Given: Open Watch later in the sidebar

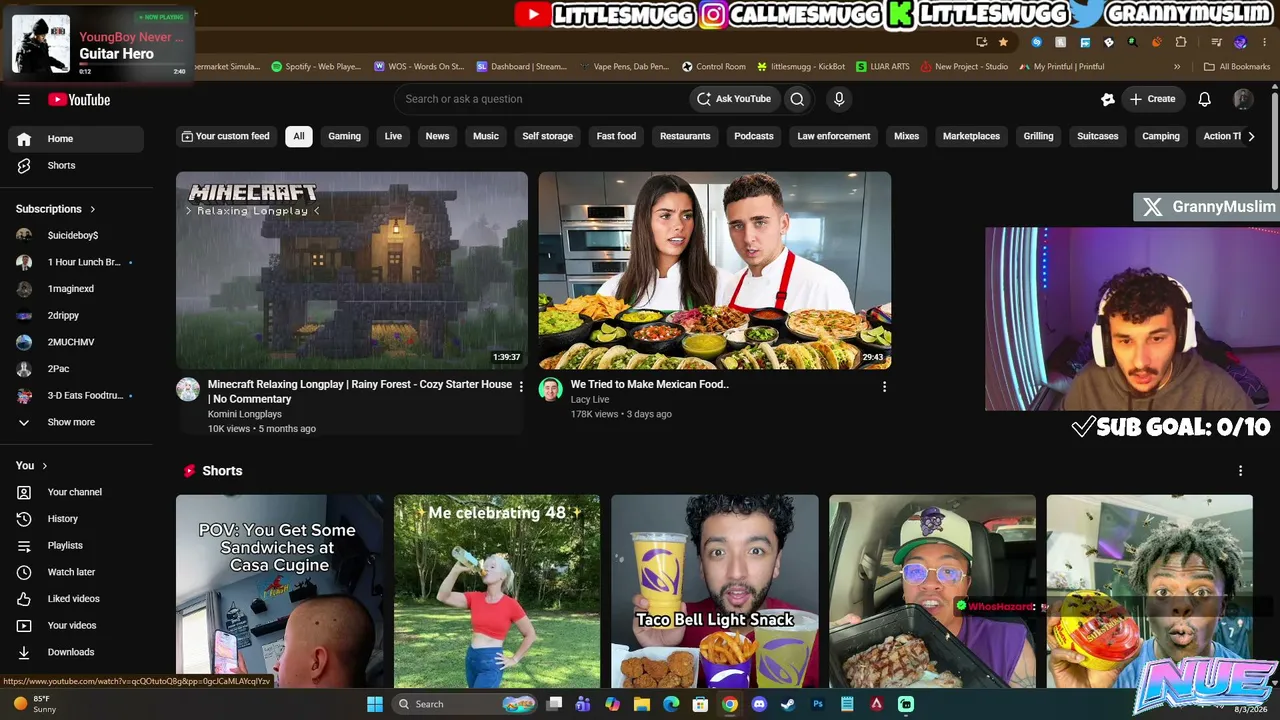Looking at the screenshot, I should [x=76, y=572].
